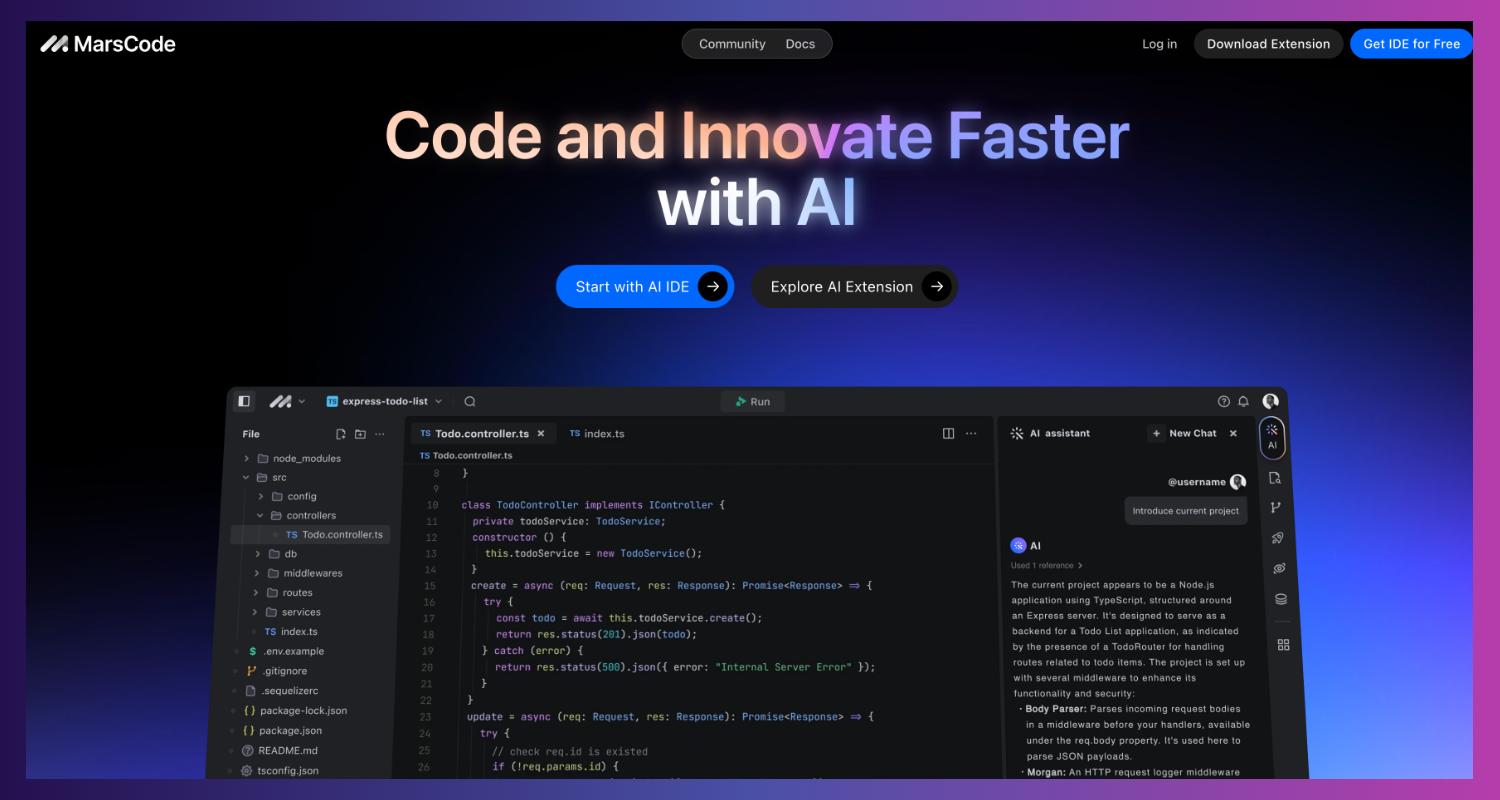Select the file search icon in right sidebar
Image resolution: width=1500 pixels, height=800 pixels.
tap(1276, 478)
